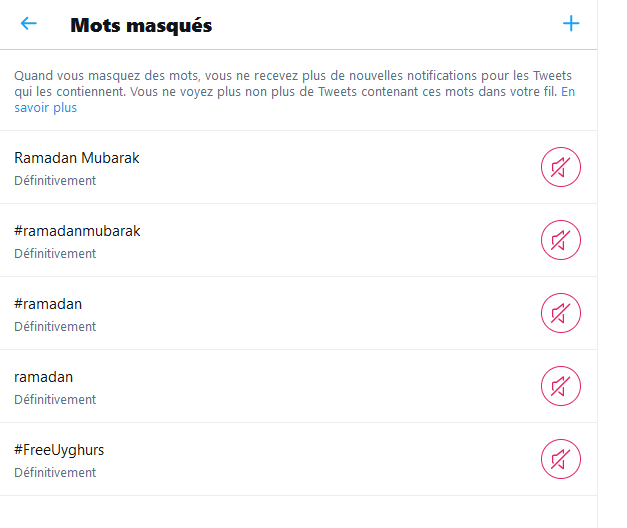This screenshot has height=528, width=627.
Task: Click Définitivement under the #ramadan hashtag
Action: tap(55, 326)
